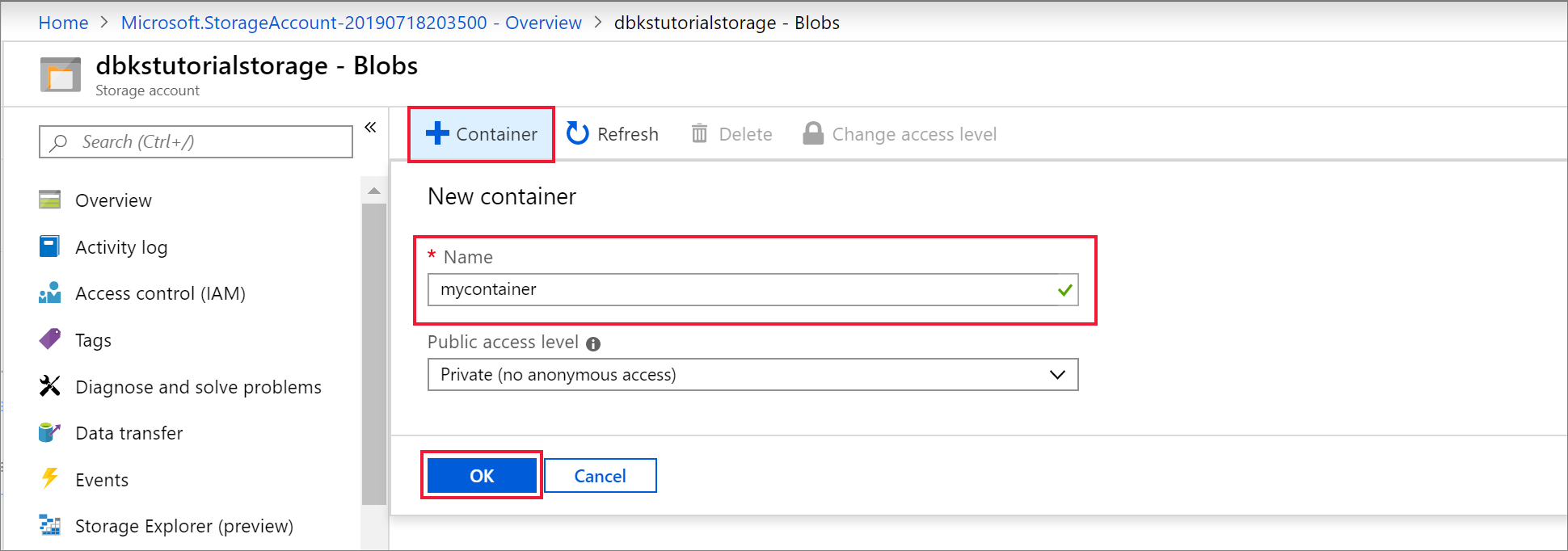Click the Public access level info icon
Image resolution: width=1568 pixels, height=551 pixels.
click(x=593, y=344)
